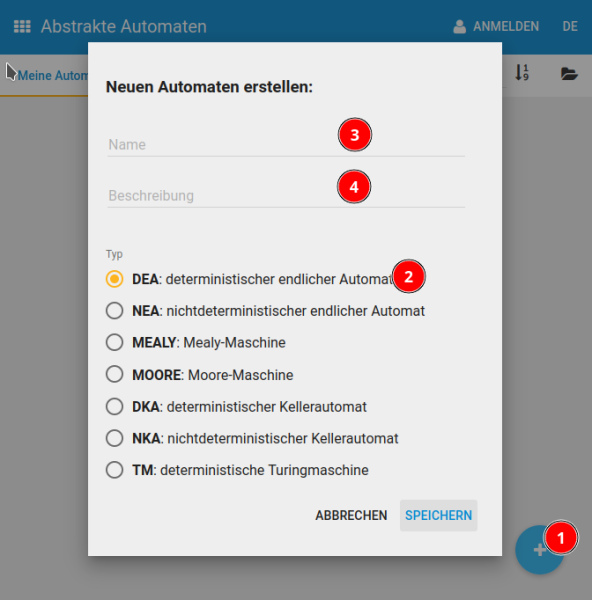
Task: Switch language via the DE selector
Action: click(x=570, y=26)
